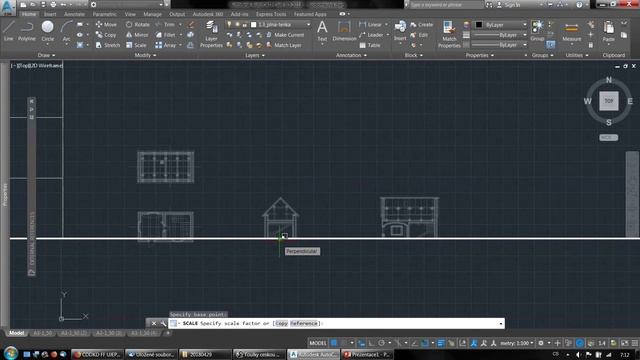
Task: Activate the Rotate command
Action: pos(138,24)
